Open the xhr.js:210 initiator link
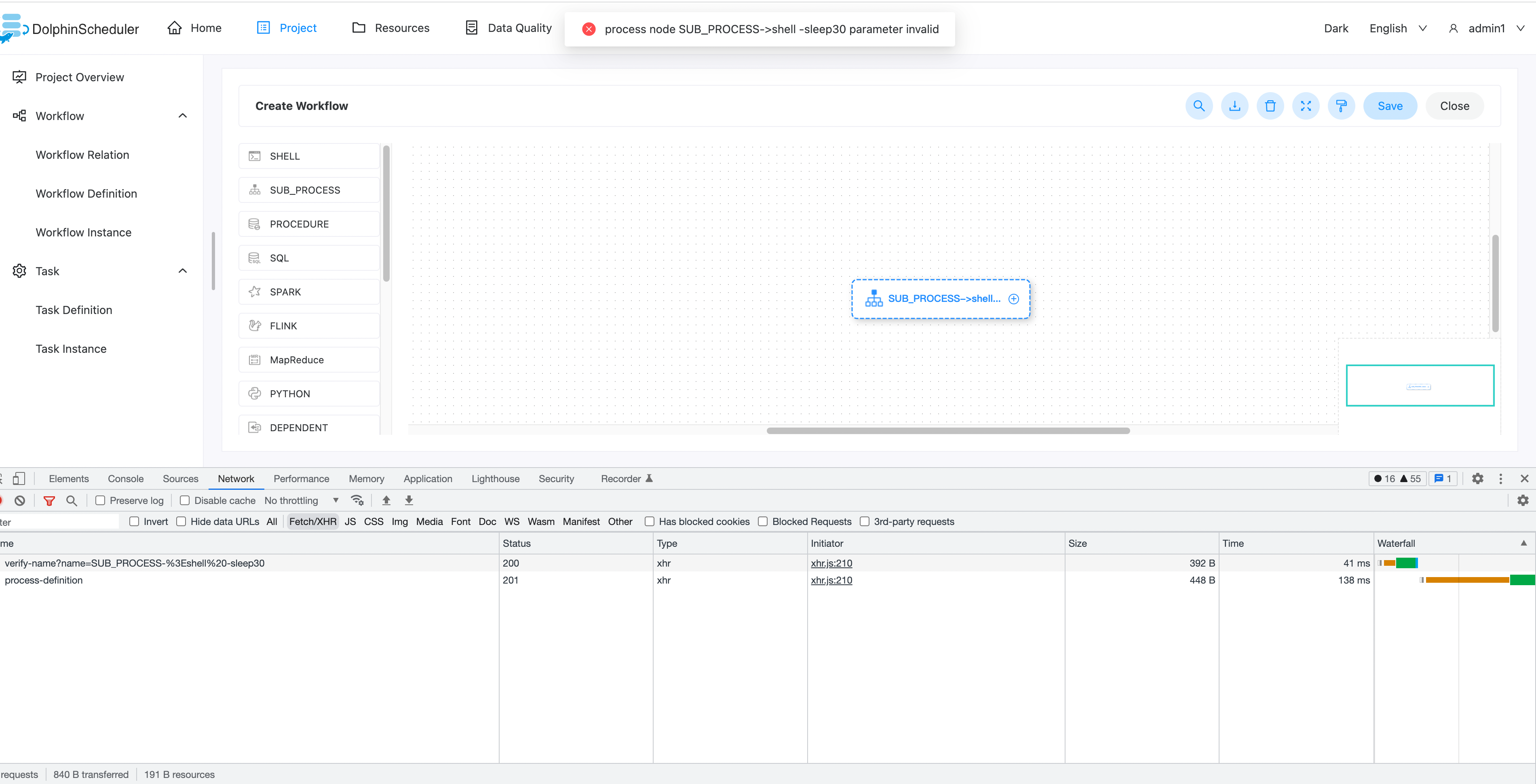This screenshot has width=1536, height=784. pos(831,563)
